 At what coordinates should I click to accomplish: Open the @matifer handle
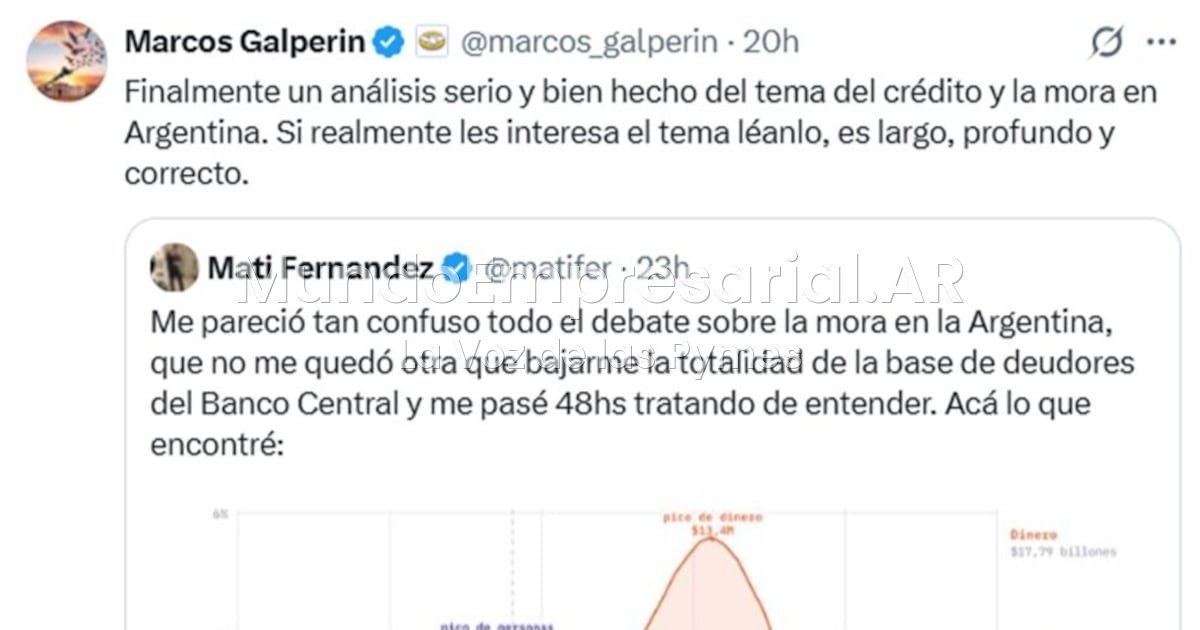click(548, 268)
